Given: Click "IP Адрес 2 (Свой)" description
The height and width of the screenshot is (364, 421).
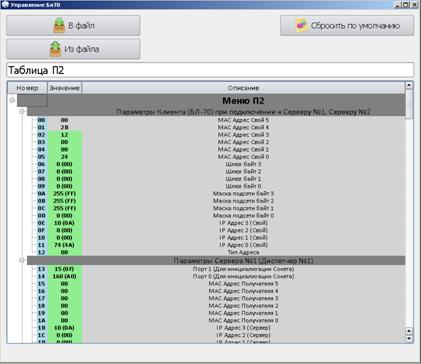Looking at the screenshot, I should tap(243, 230).
